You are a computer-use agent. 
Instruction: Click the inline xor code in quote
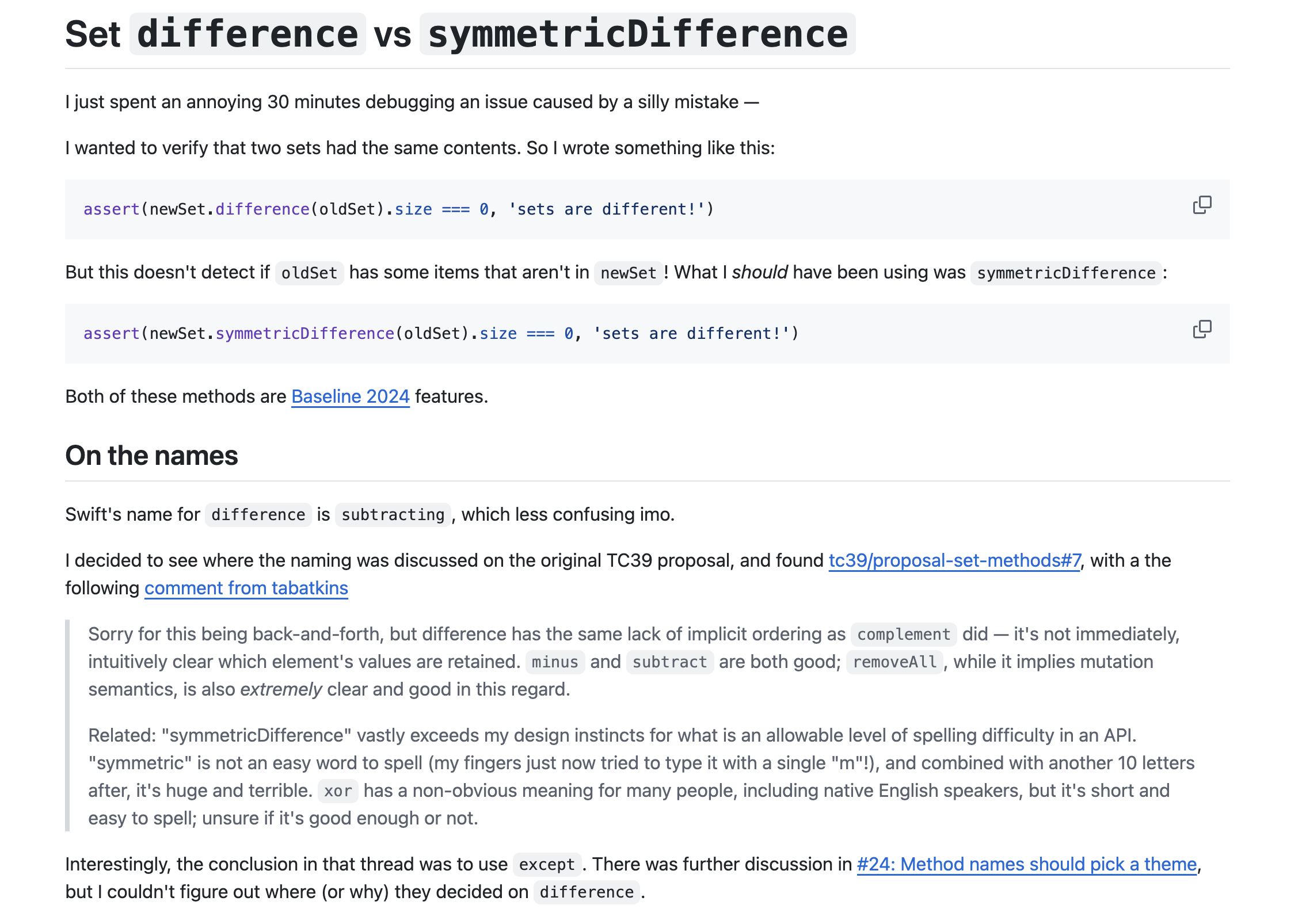337,791
